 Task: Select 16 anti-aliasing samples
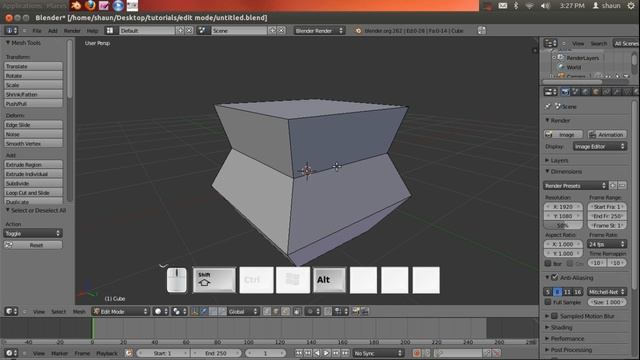coord(578,292)
